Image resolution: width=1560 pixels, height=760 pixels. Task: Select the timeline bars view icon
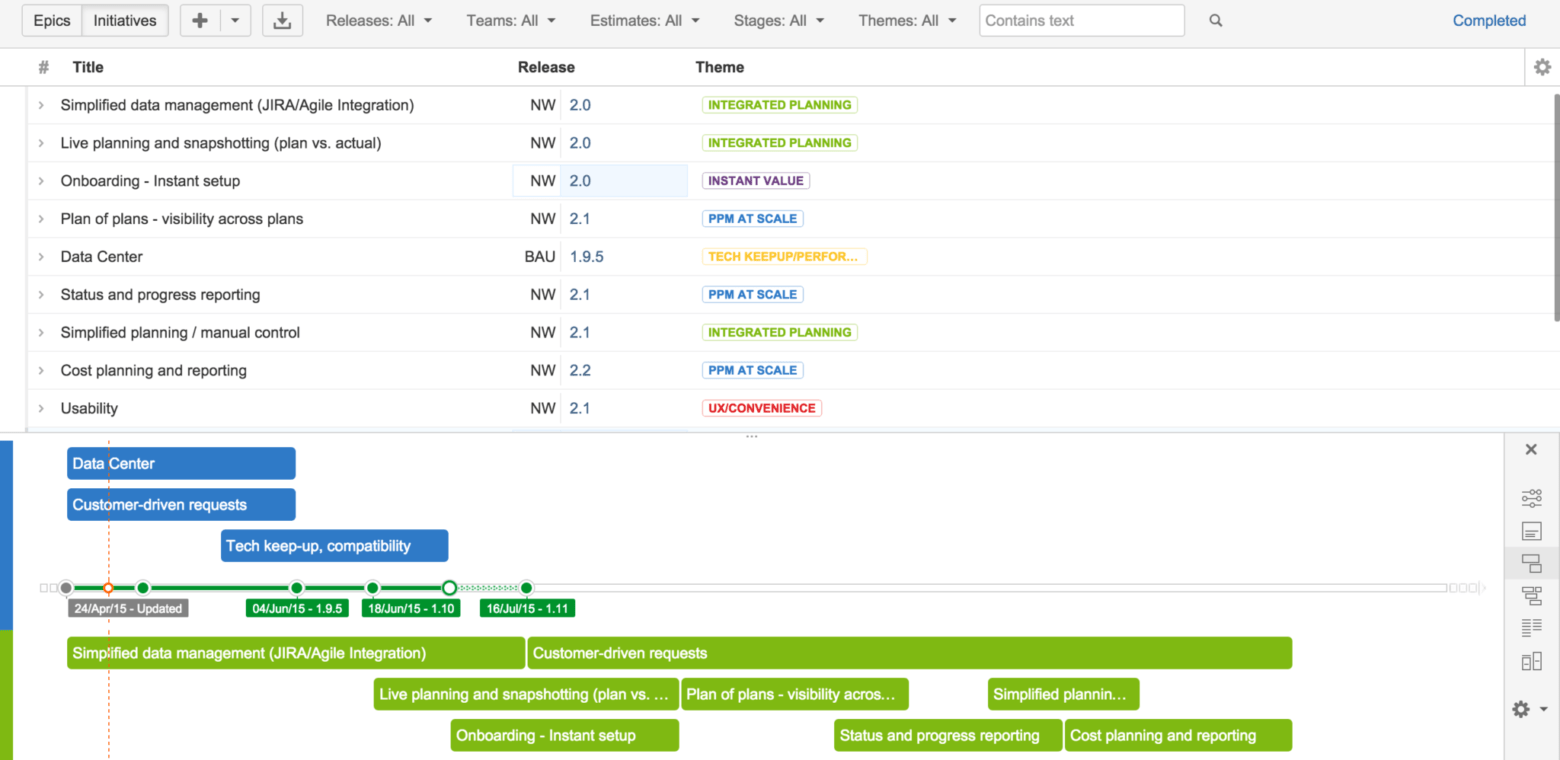pyautogui.click(x=1531, y=563)
